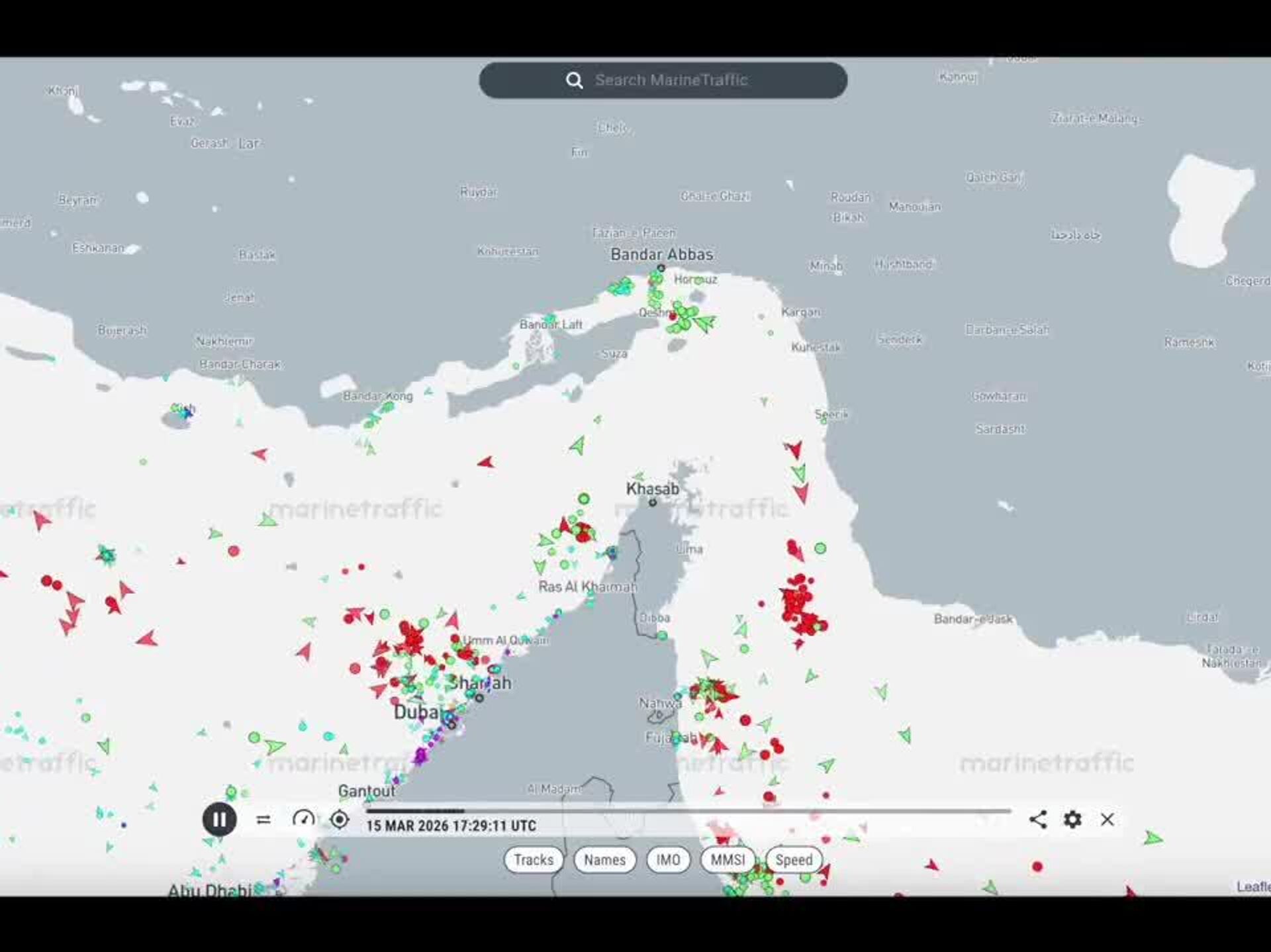
Task: Toggle the Tracks label option
Action: pyautogui.click(x=534, y=859)
